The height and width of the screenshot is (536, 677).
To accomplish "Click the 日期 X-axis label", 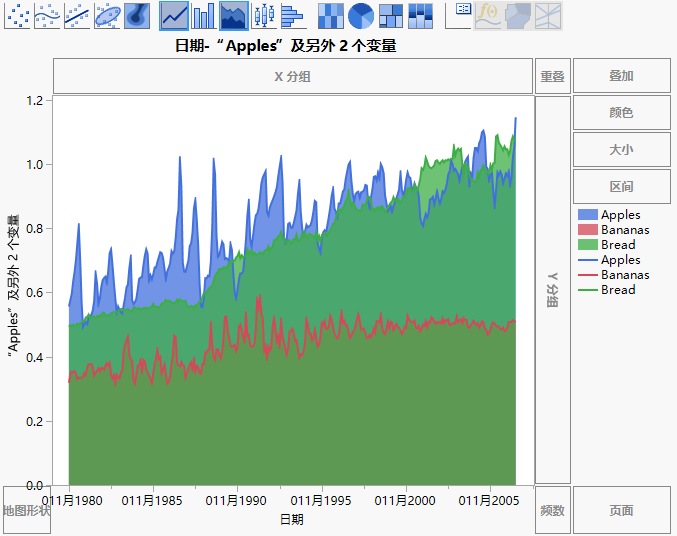I will 292,520.
